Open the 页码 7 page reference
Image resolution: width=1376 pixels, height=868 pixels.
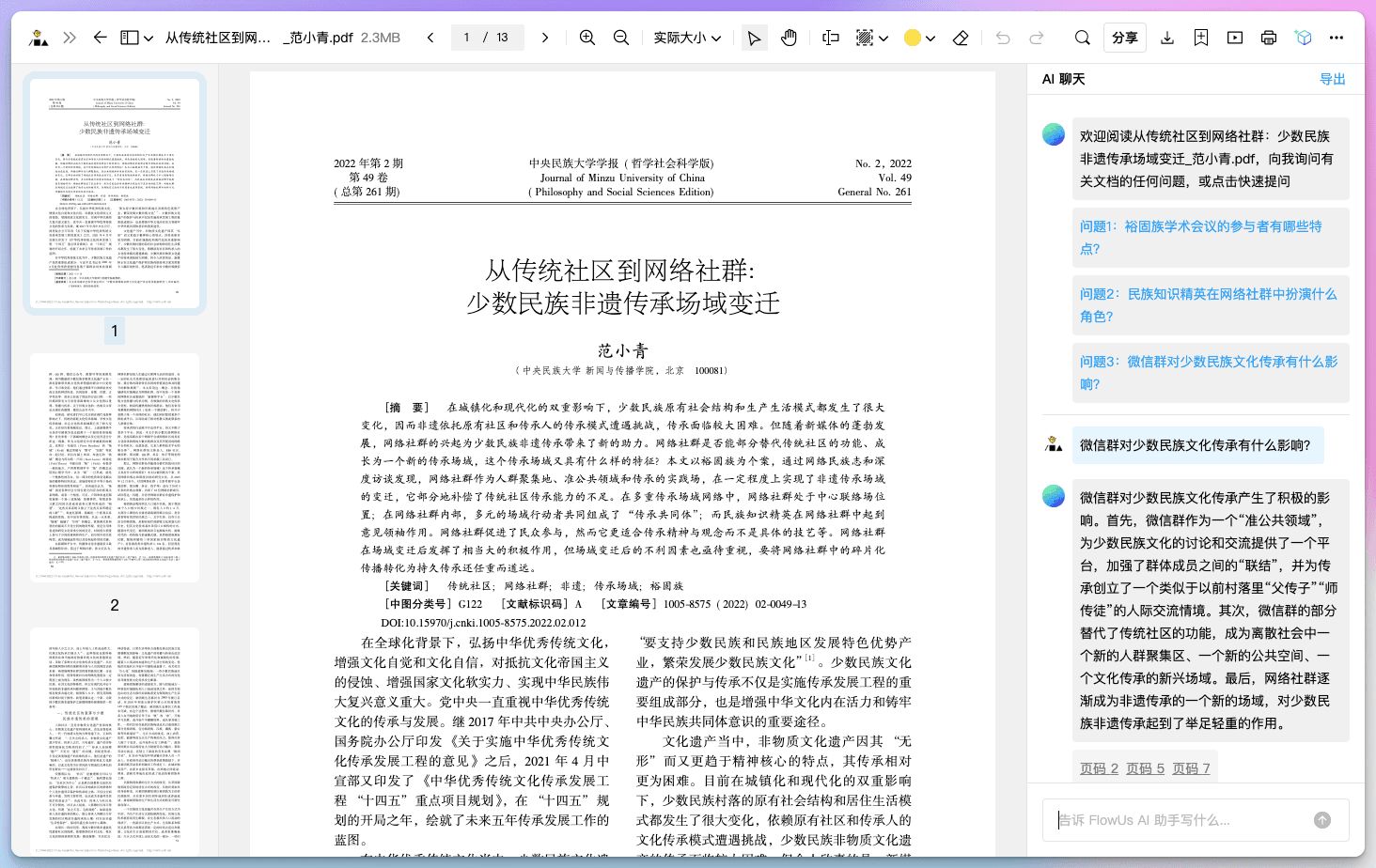[x=1191, y=768]
